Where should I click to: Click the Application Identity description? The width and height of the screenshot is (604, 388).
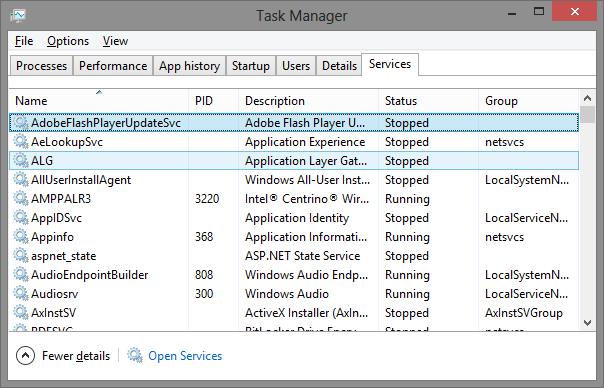pyautogui.click(x=297, y=218)
